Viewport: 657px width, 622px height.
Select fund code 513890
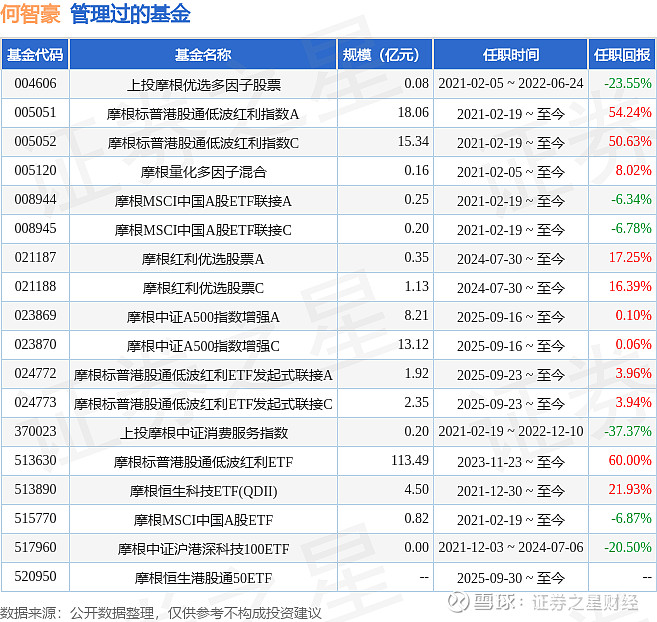(35, 488)
